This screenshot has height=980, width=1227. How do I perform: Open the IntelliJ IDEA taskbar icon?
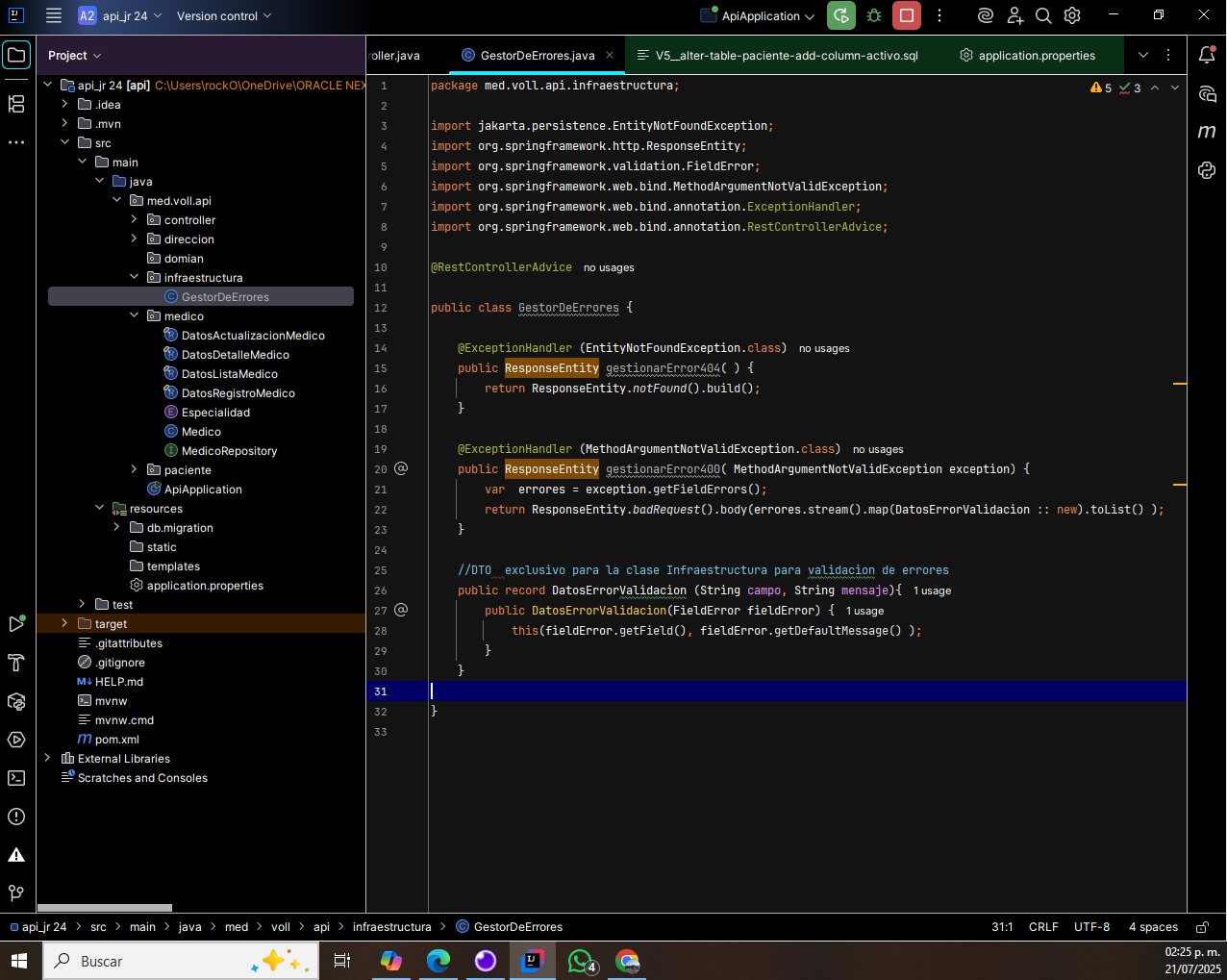pyautogui.click(x=532, y=960)
